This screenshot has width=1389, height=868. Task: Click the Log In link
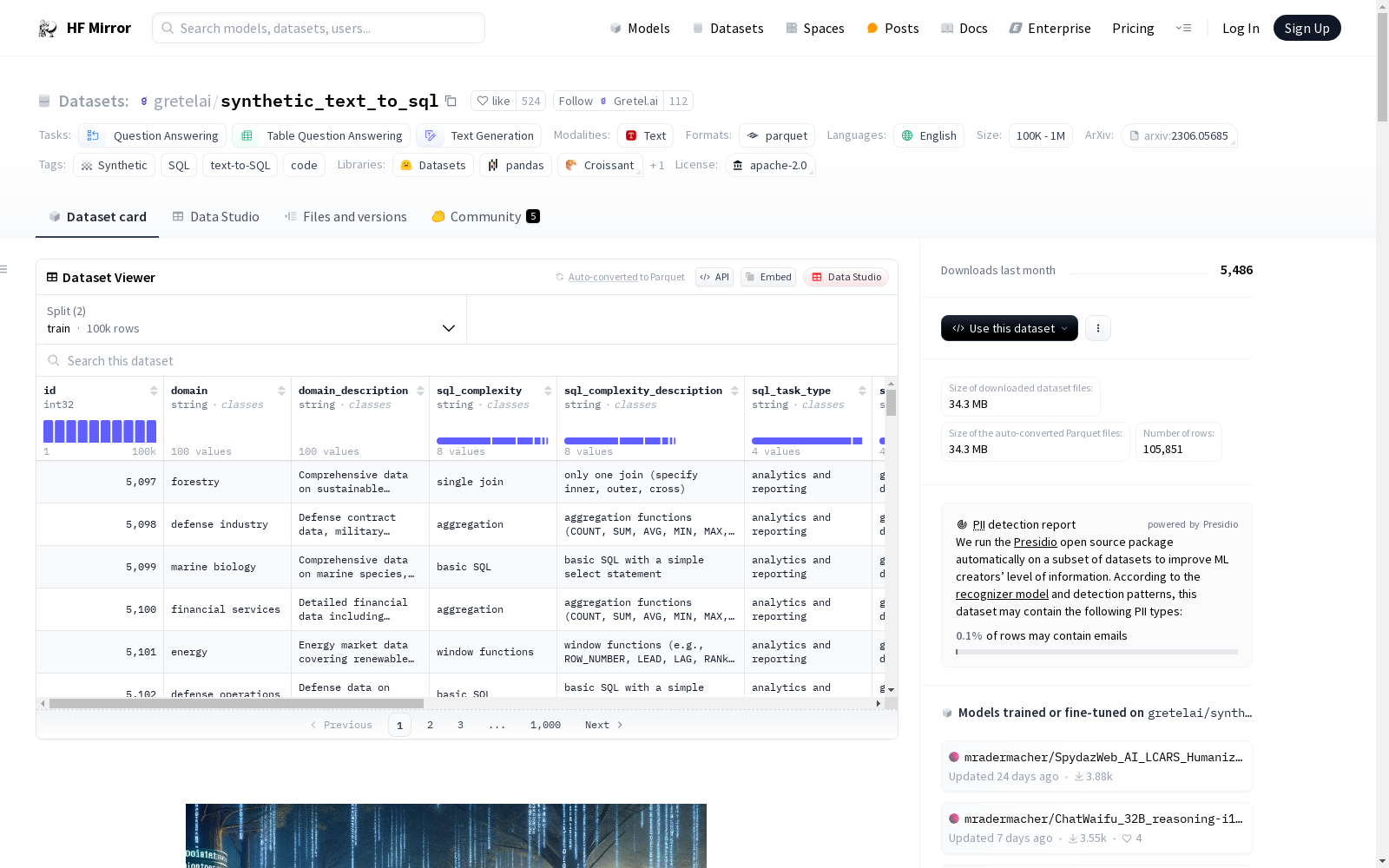pyautogui.click(x=1241, y=28)
